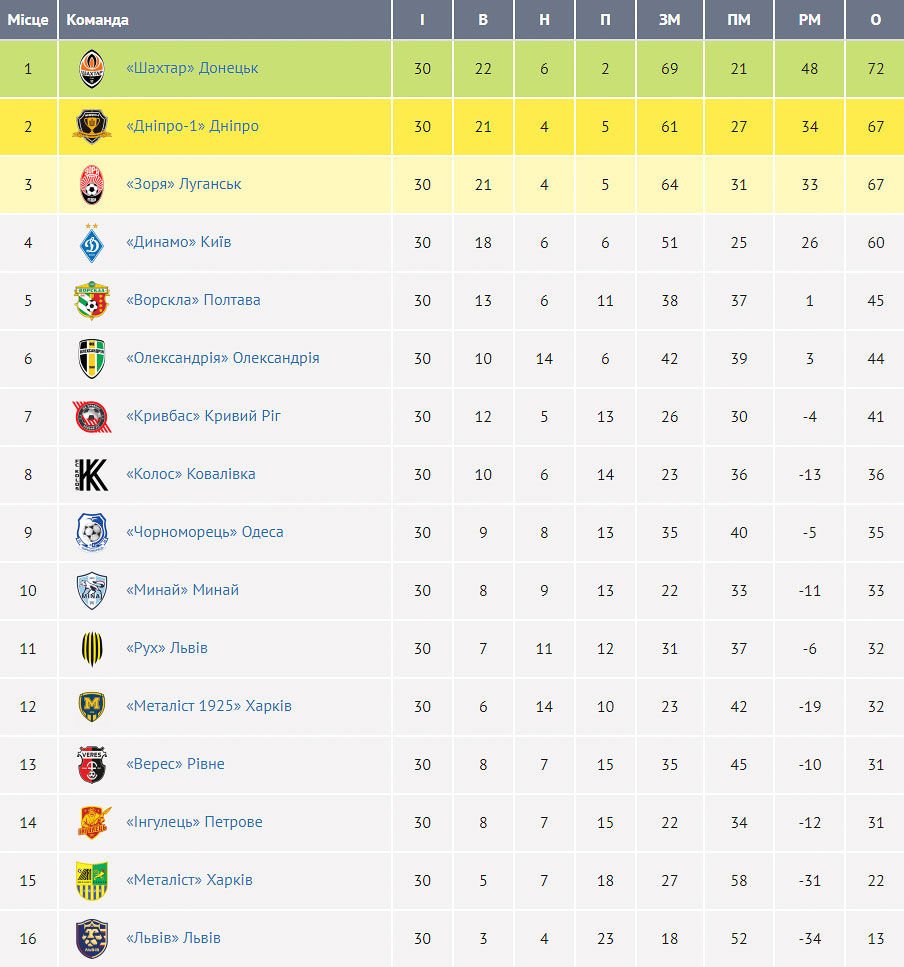
Task: Click the Chornomorets Odesa crest
Action: point(92,532)
